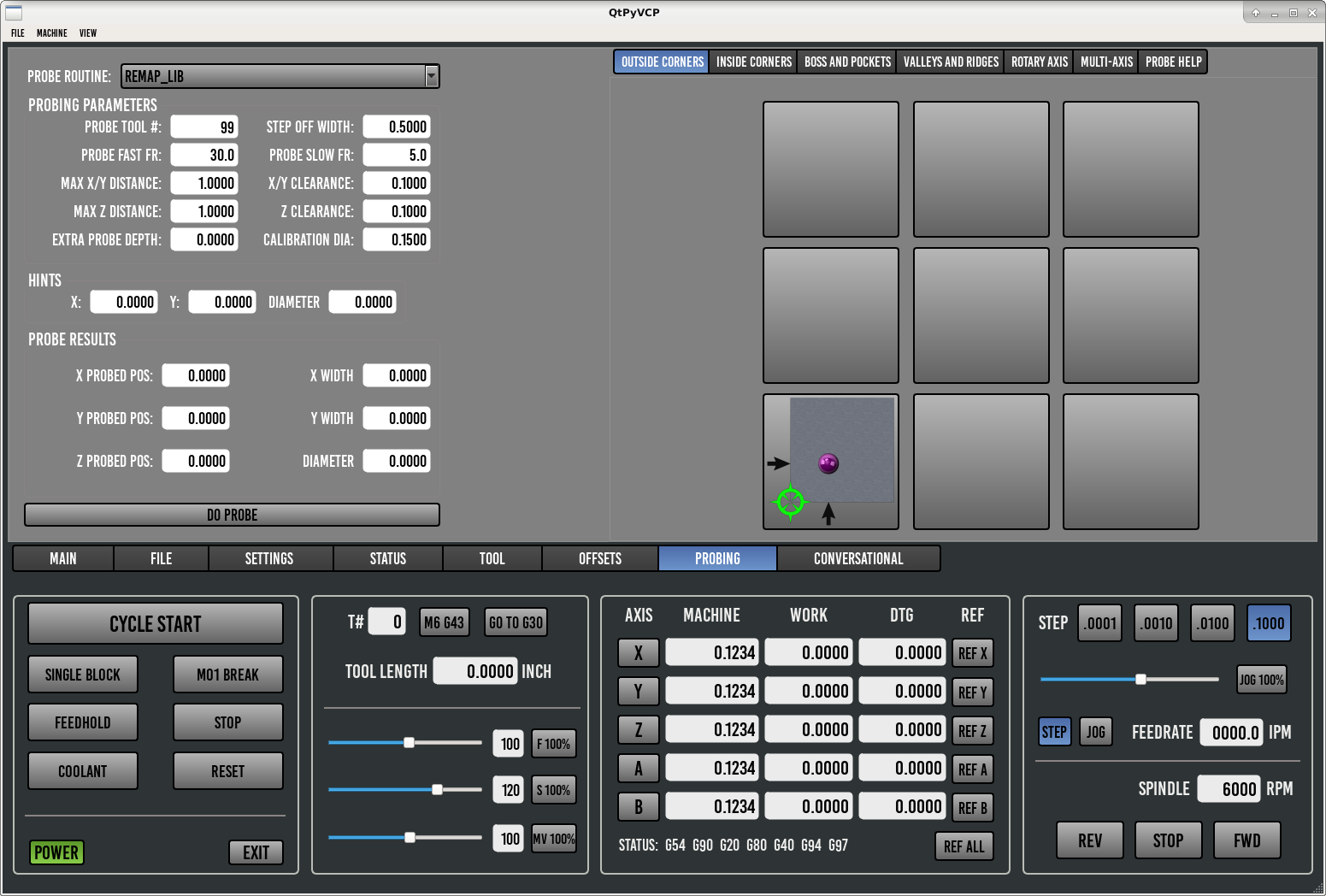Click the PROBE TOOL # input field

[204, 127]
